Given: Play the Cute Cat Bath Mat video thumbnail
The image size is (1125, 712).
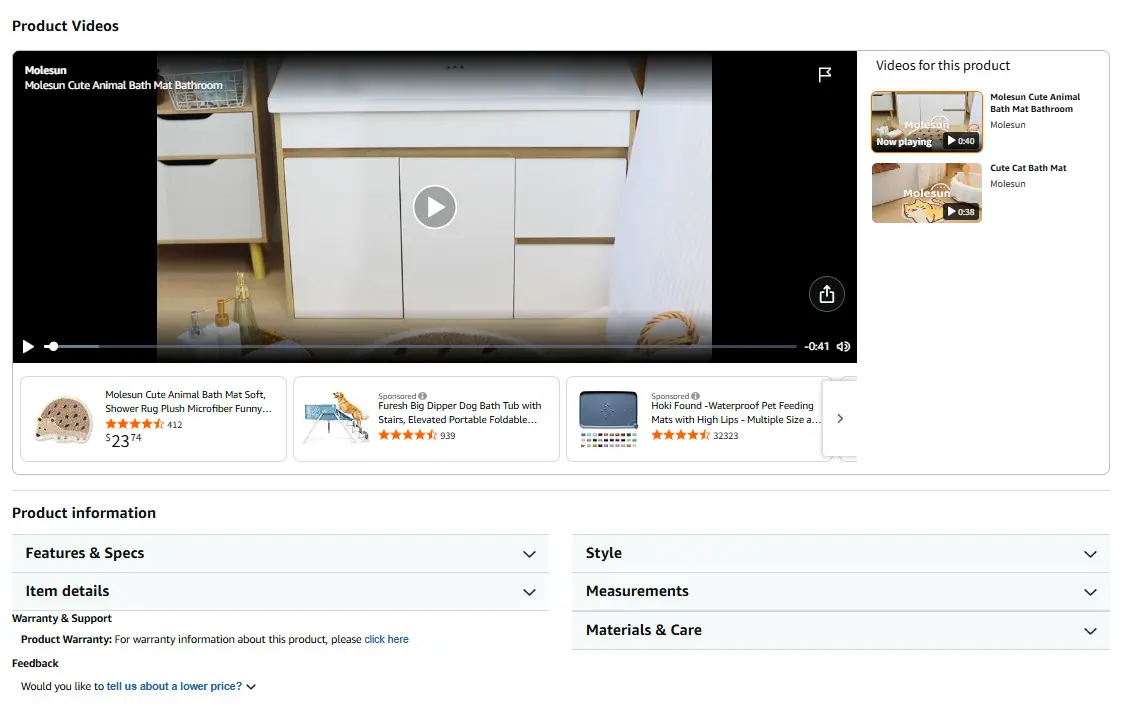Looking at the screenshot, I should tap(927, 192).
